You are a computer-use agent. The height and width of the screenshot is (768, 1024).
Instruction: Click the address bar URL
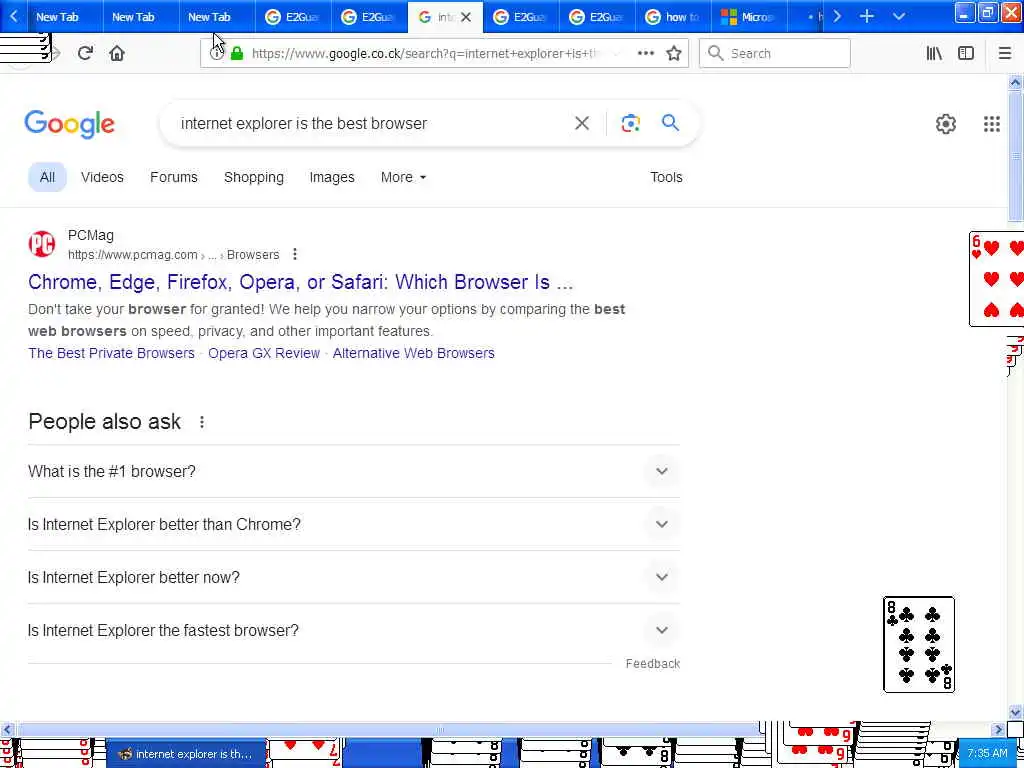click(x=424, y=54)
